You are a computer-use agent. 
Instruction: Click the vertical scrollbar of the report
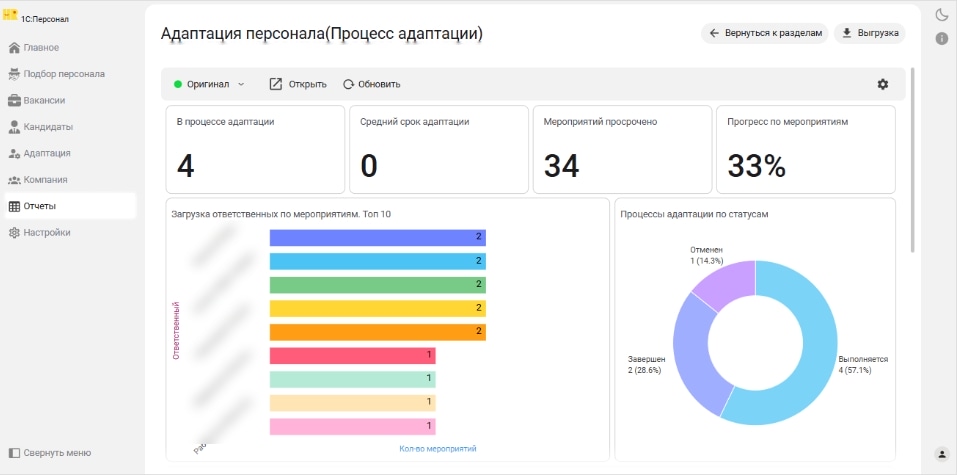912,160
